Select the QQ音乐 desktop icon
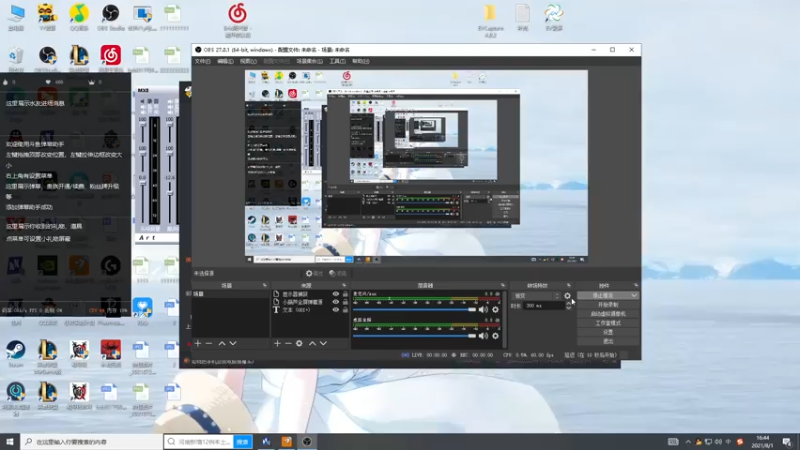This screenshot has width=800, height=450. [x=79, y=17]
